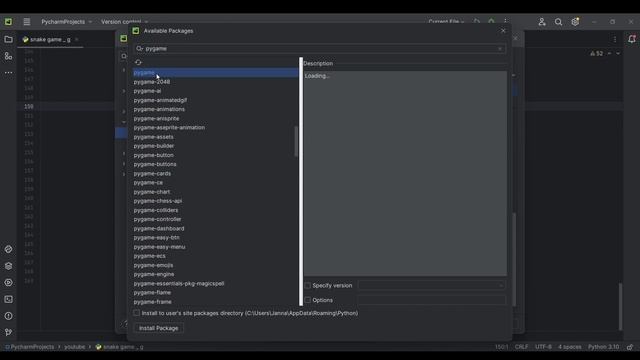The width and height of the screenshot is (640, 360).
Task: Open the Git version control tool window icon
Action: pos(8,332)
